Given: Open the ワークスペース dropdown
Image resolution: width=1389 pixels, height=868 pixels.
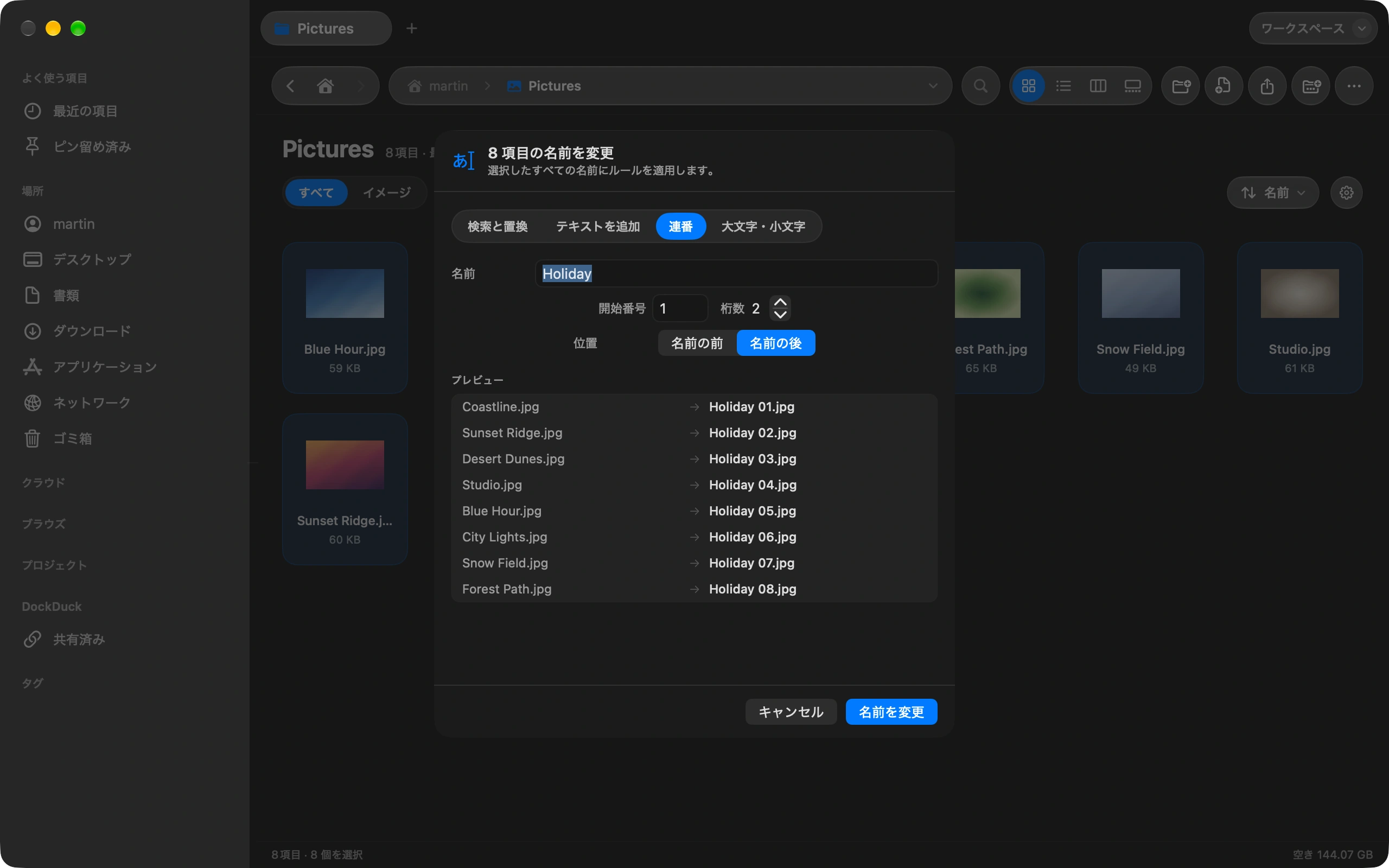Looking at the screenshot, I should (x=1313, y=28).
